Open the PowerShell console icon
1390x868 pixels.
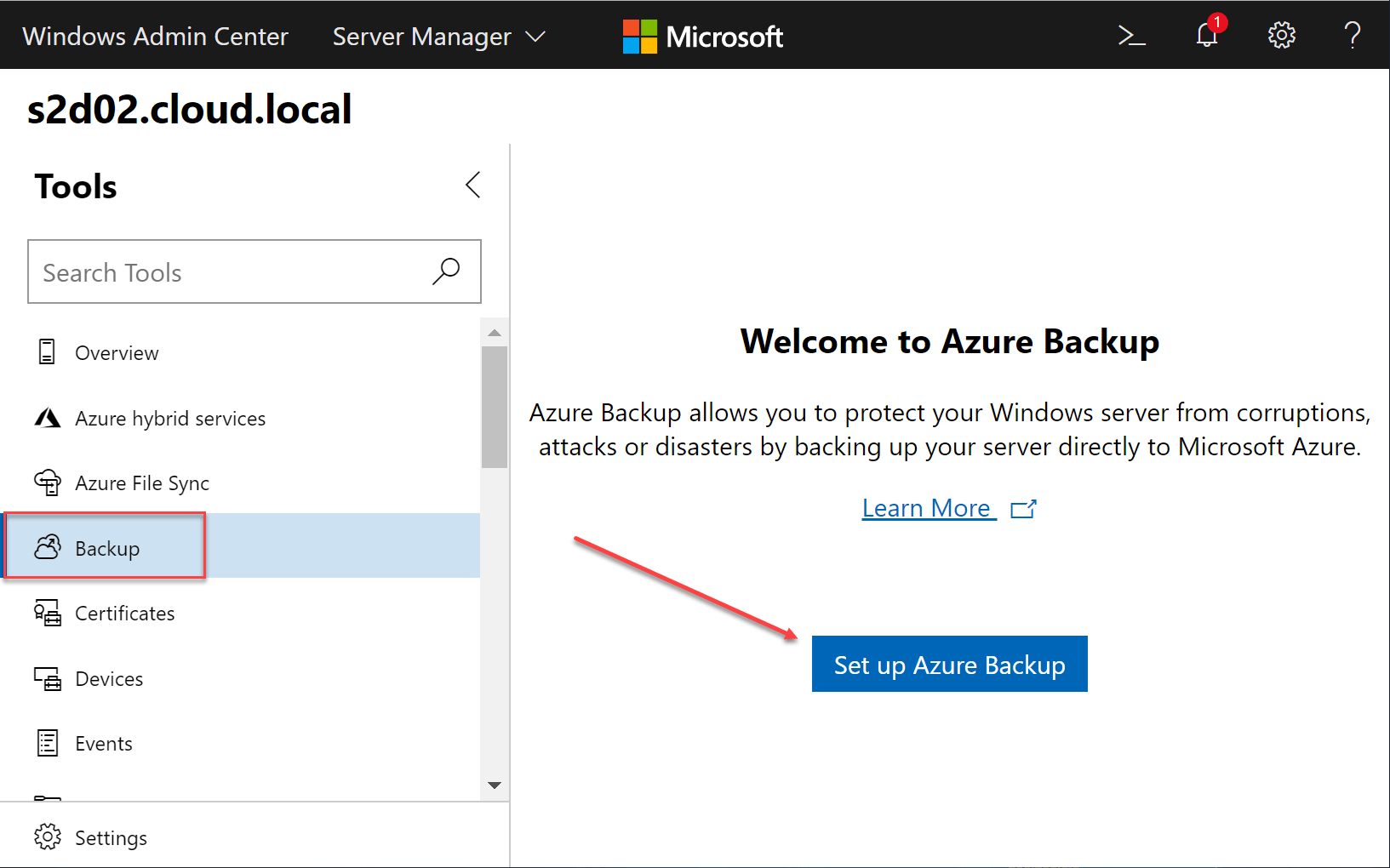1131,36
